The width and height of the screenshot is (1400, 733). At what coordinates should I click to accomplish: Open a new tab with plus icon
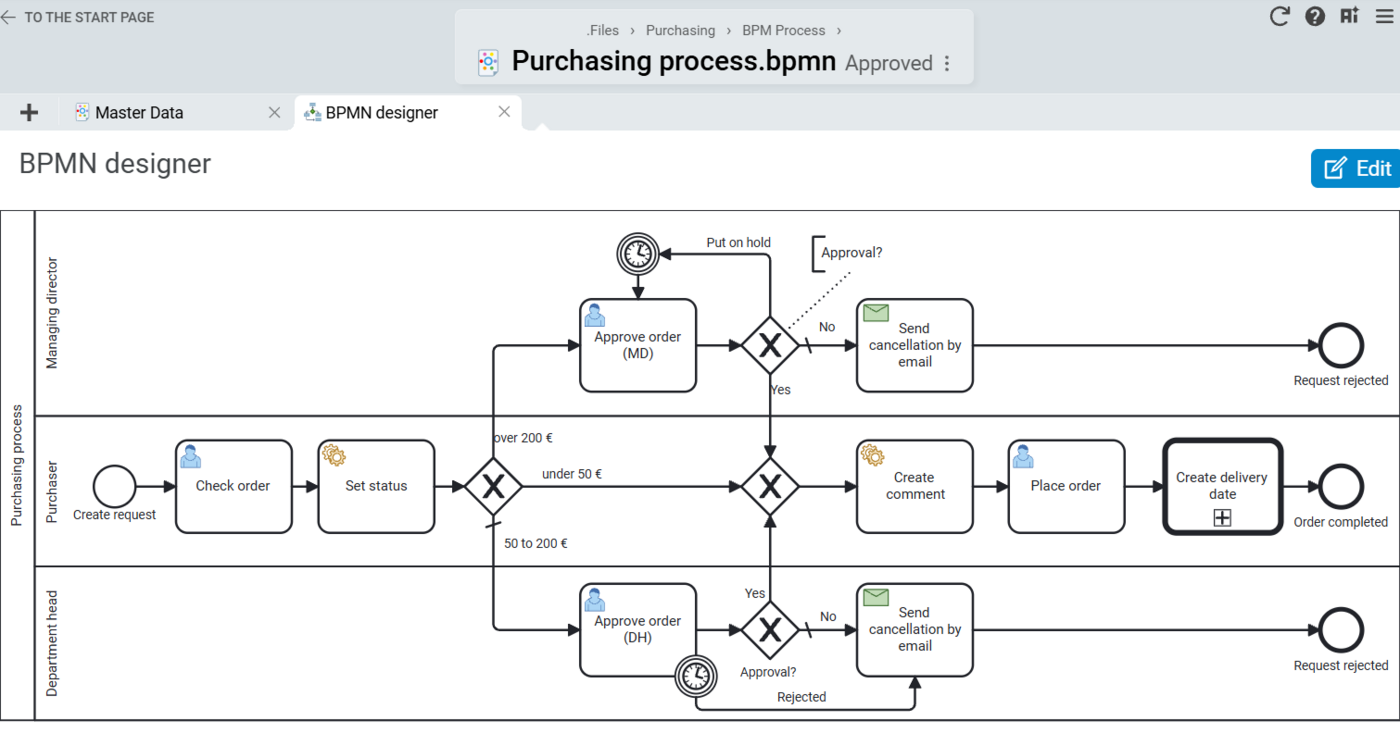tap(29, 112)
